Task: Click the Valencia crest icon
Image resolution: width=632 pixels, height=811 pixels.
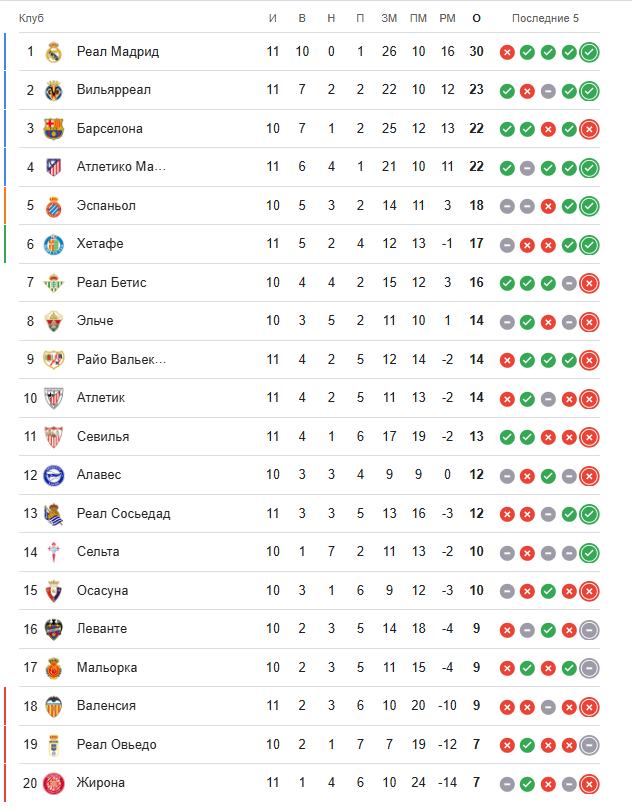Action: pos(54,706)
